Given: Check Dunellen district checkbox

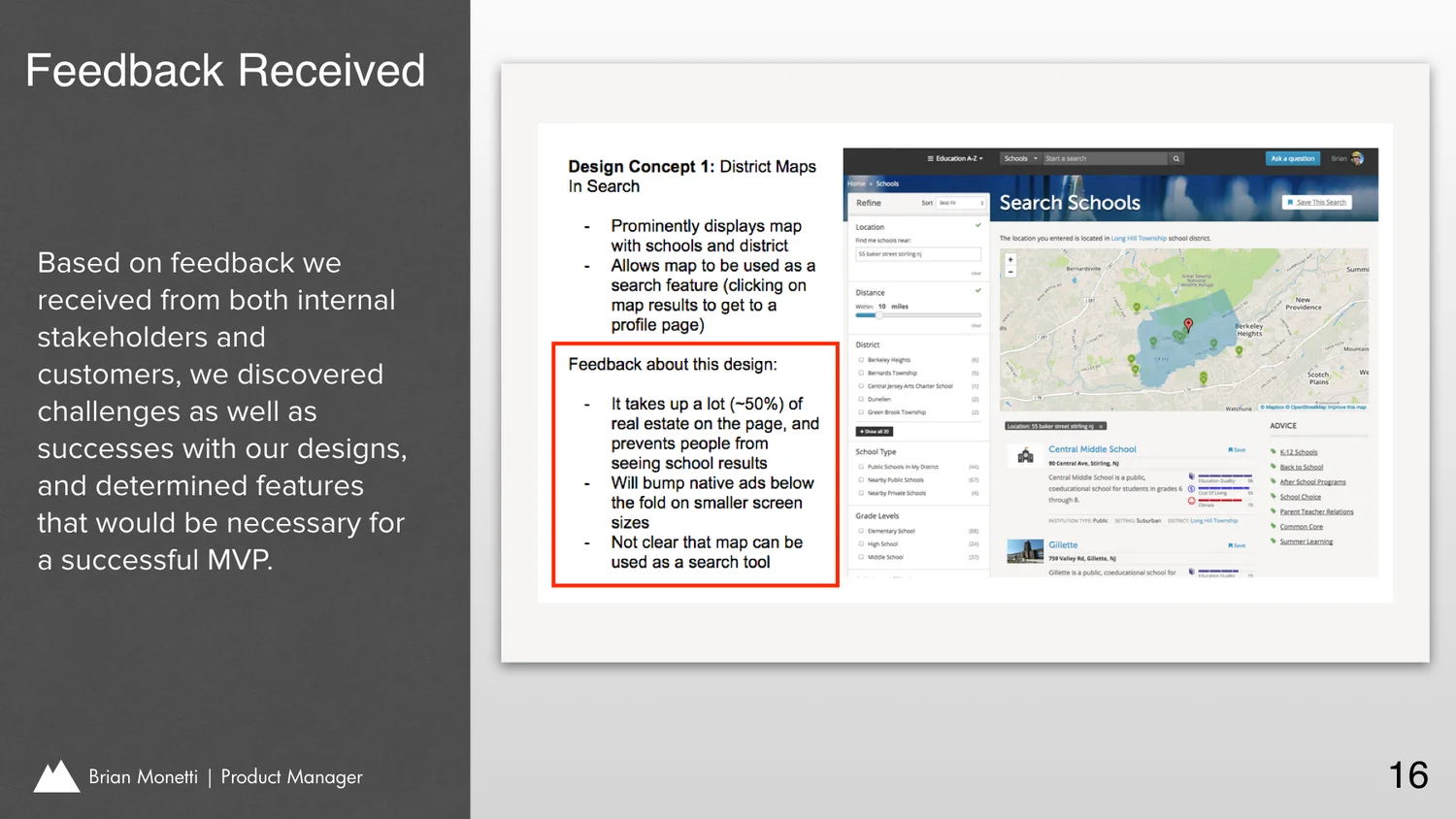Looking at the screenshot, I should coord(861,399).
